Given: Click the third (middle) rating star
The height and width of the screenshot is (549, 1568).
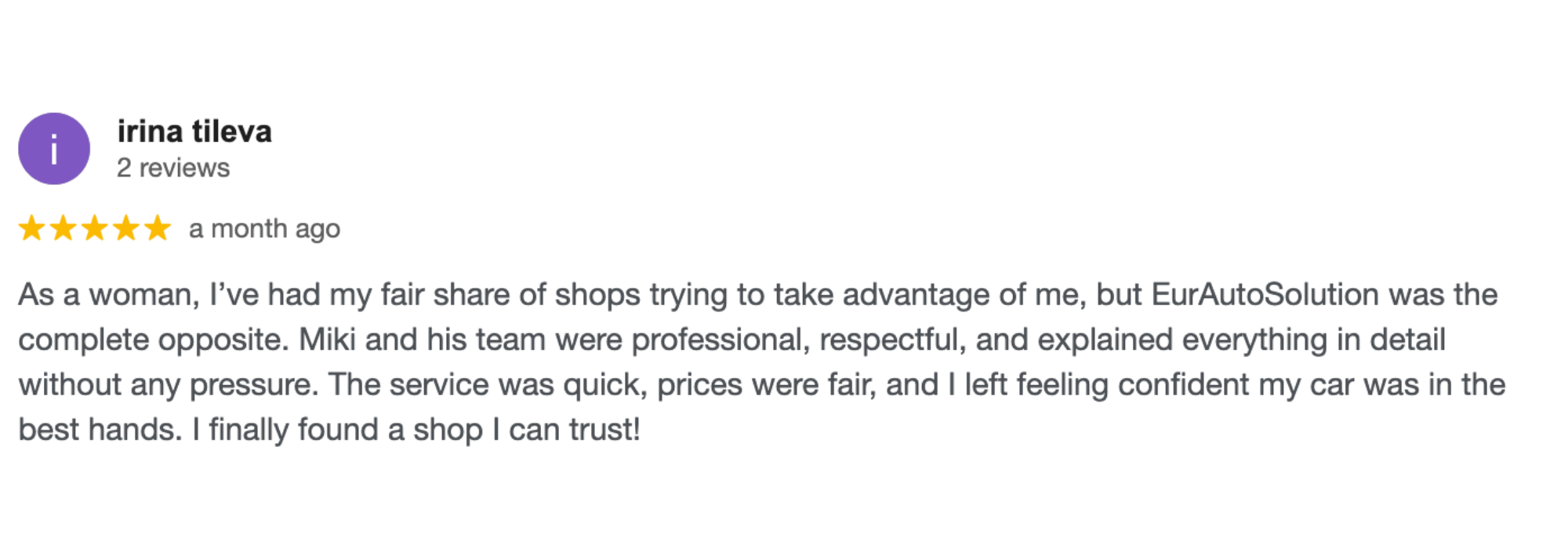Looking at the screenshot, I should pyautogui.click(x=95, y=228).
